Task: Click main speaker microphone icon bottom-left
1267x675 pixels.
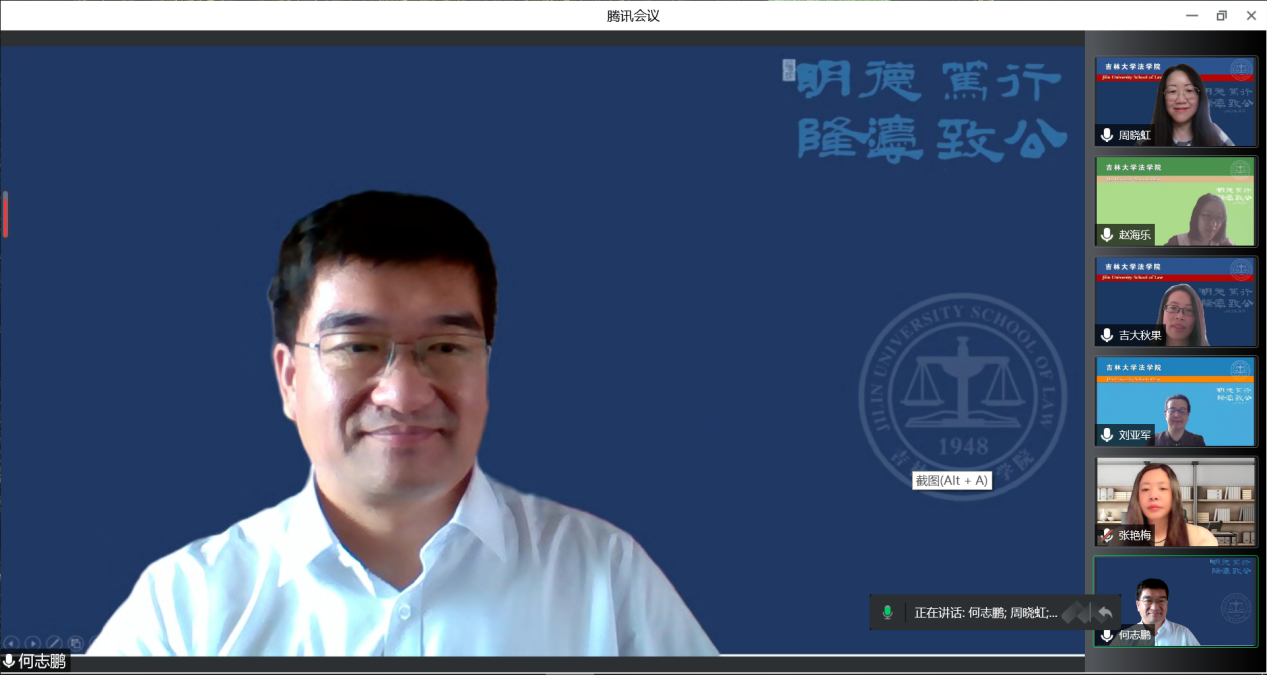Action: (x=9, y=661)
